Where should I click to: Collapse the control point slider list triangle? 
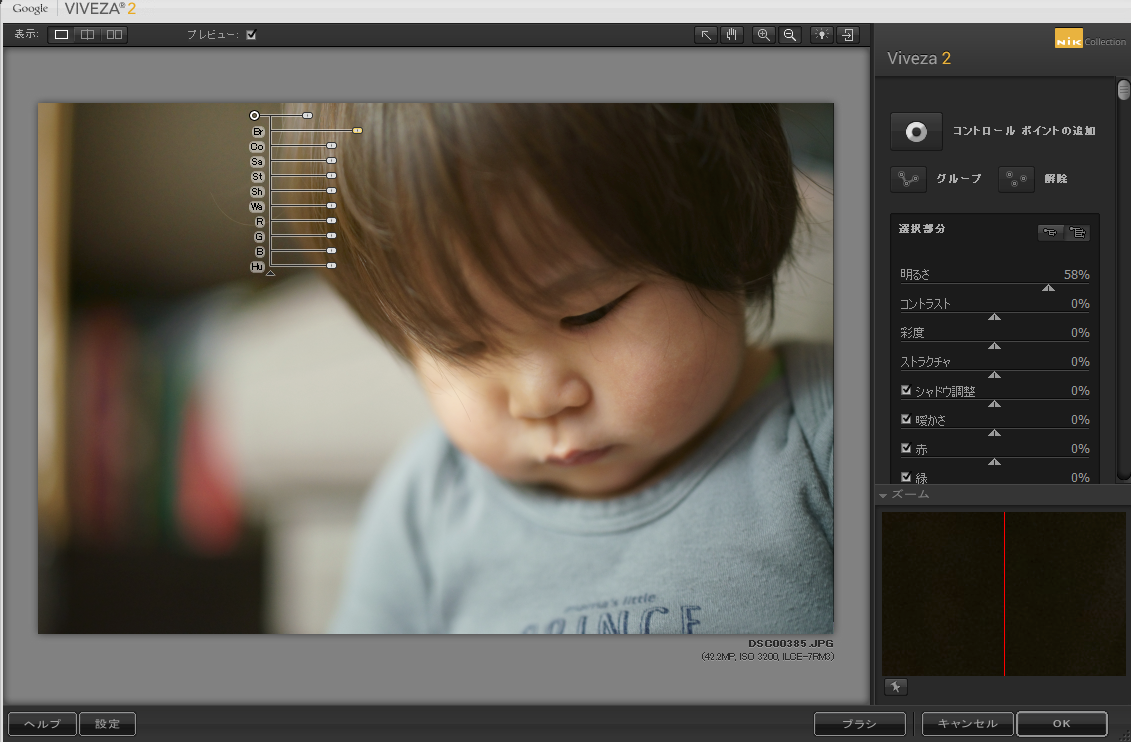coord(270,271)
